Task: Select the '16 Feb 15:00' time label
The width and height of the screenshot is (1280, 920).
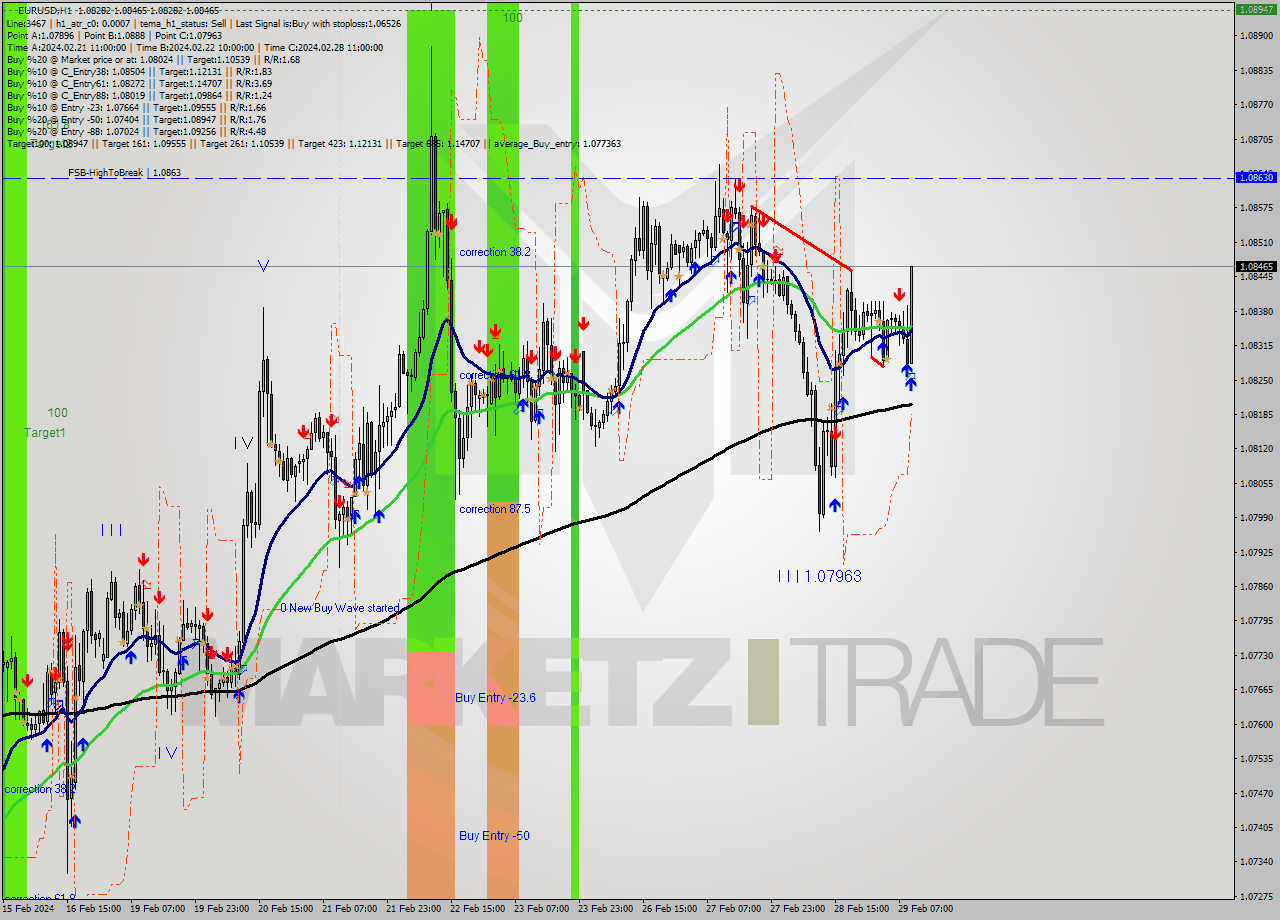Action: point(93,910)
